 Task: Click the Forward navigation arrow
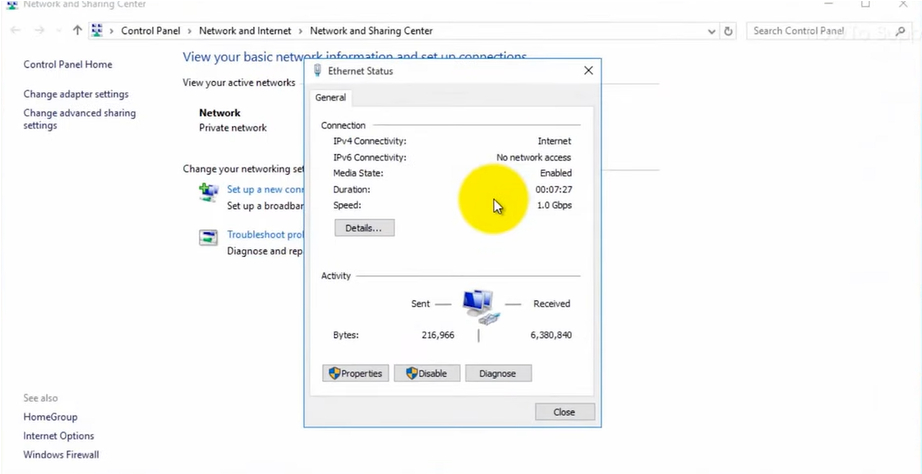point(38,31)
